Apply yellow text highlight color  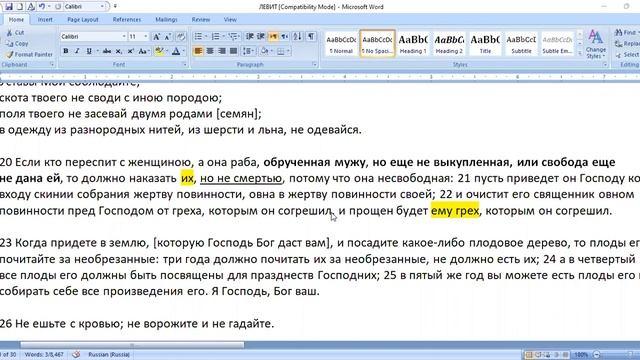click(x=159, y=51)
